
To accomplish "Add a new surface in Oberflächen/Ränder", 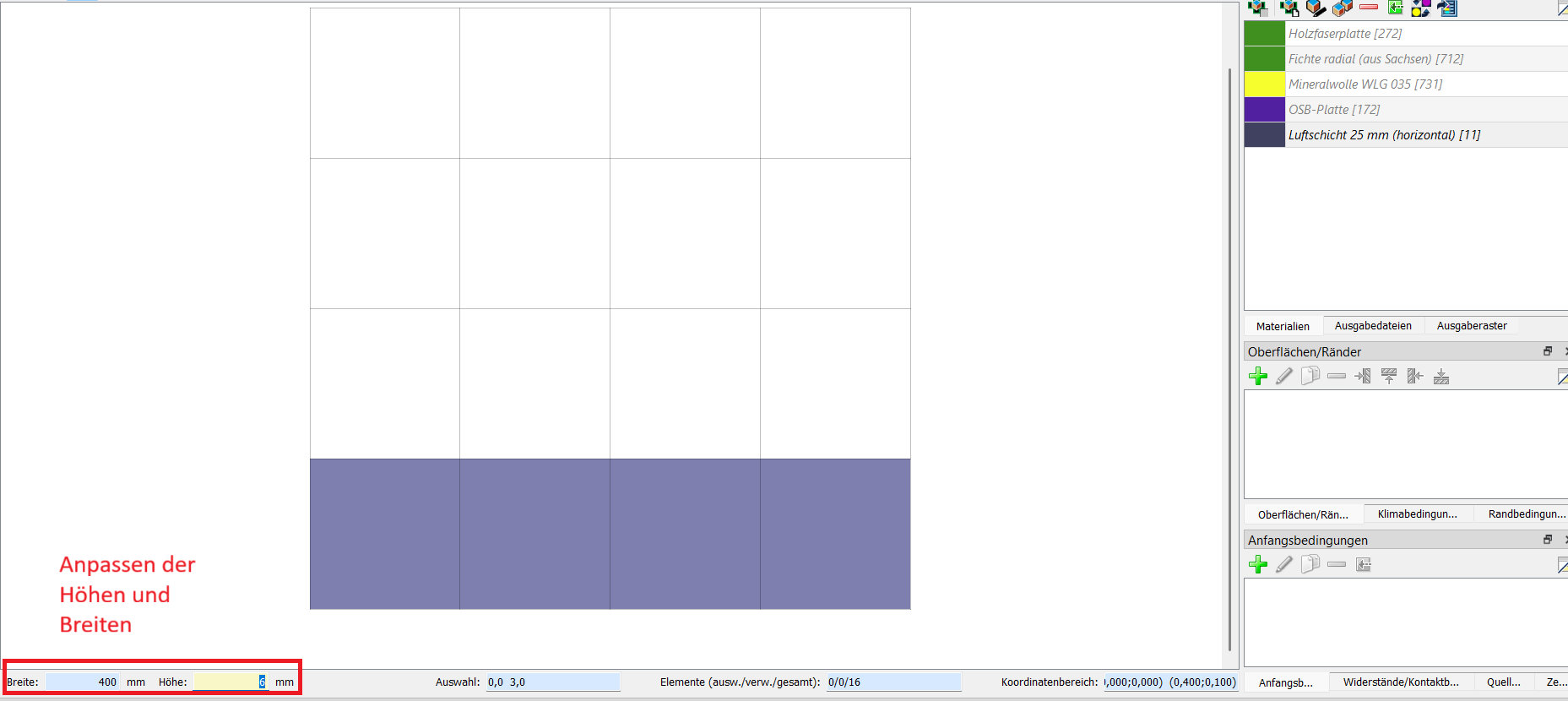I will 1258,376.
